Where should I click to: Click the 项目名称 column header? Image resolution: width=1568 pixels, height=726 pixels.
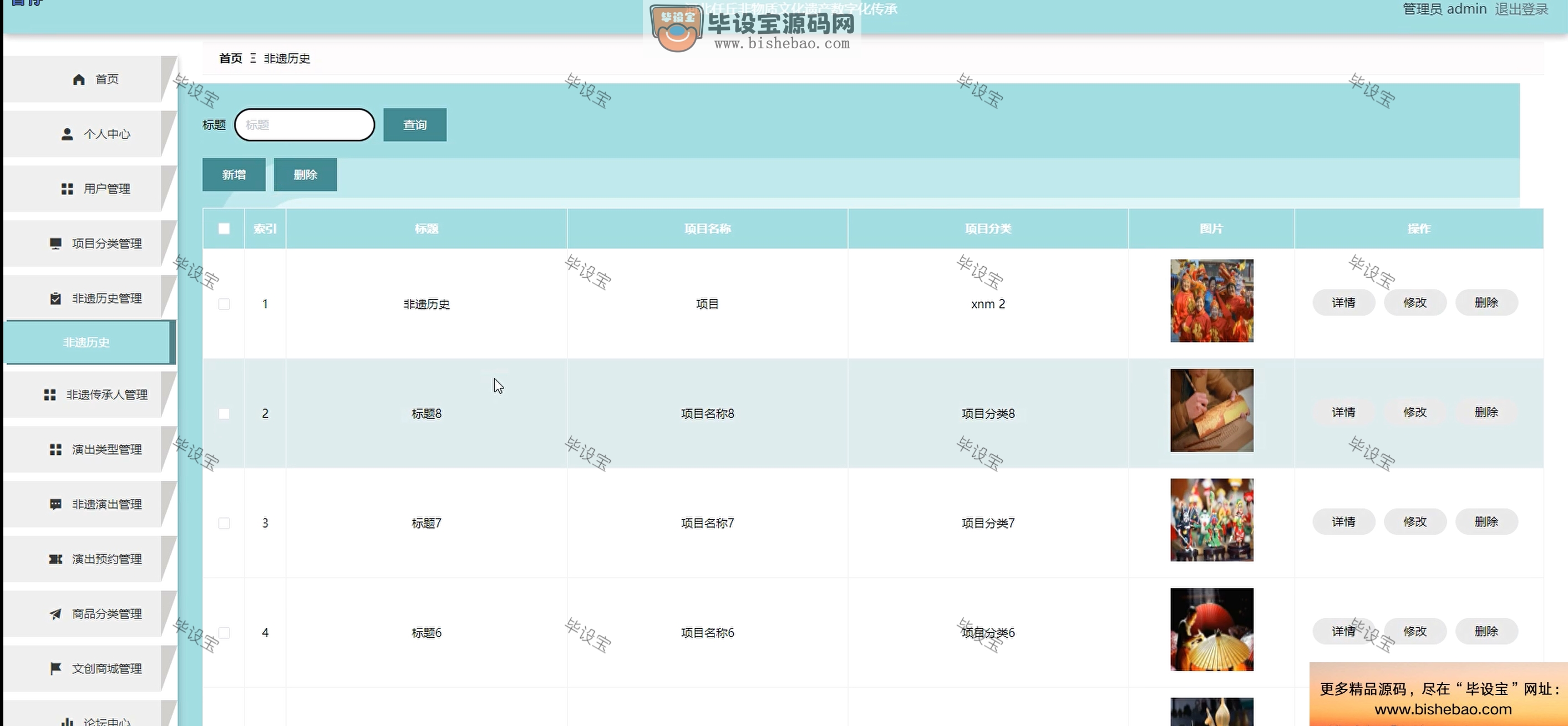(x=707, y=228)
